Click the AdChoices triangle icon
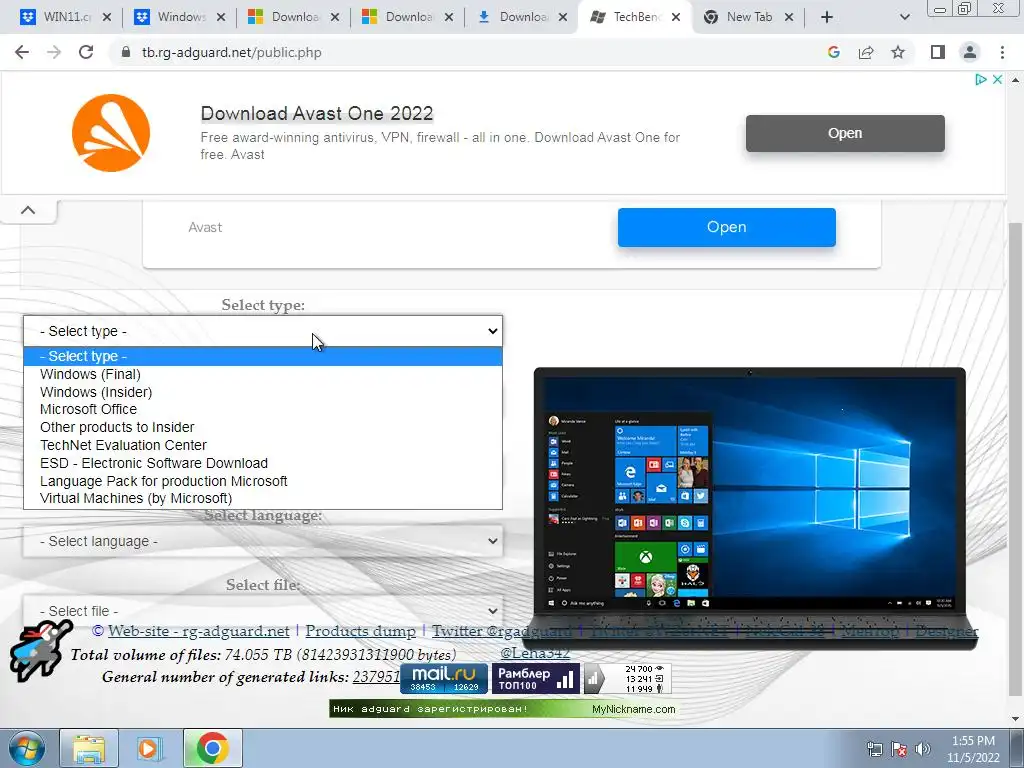This screenshot has height=768, width=1024. (x=980, y=79)
